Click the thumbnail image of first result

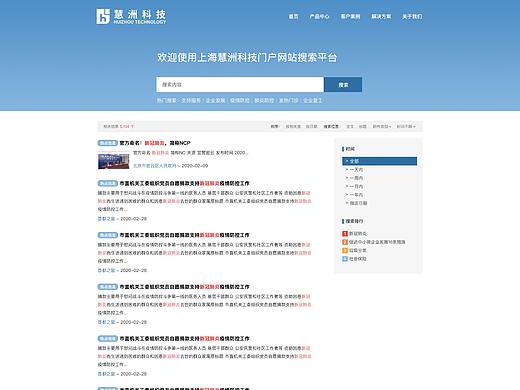pos(114,160)
